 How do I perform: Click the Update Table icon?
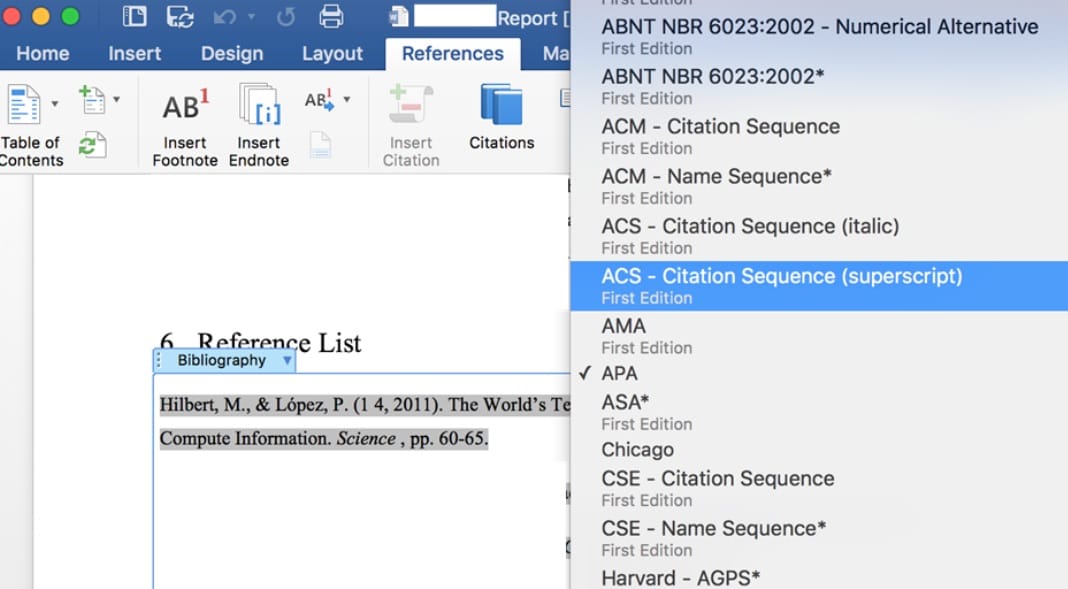92,144
